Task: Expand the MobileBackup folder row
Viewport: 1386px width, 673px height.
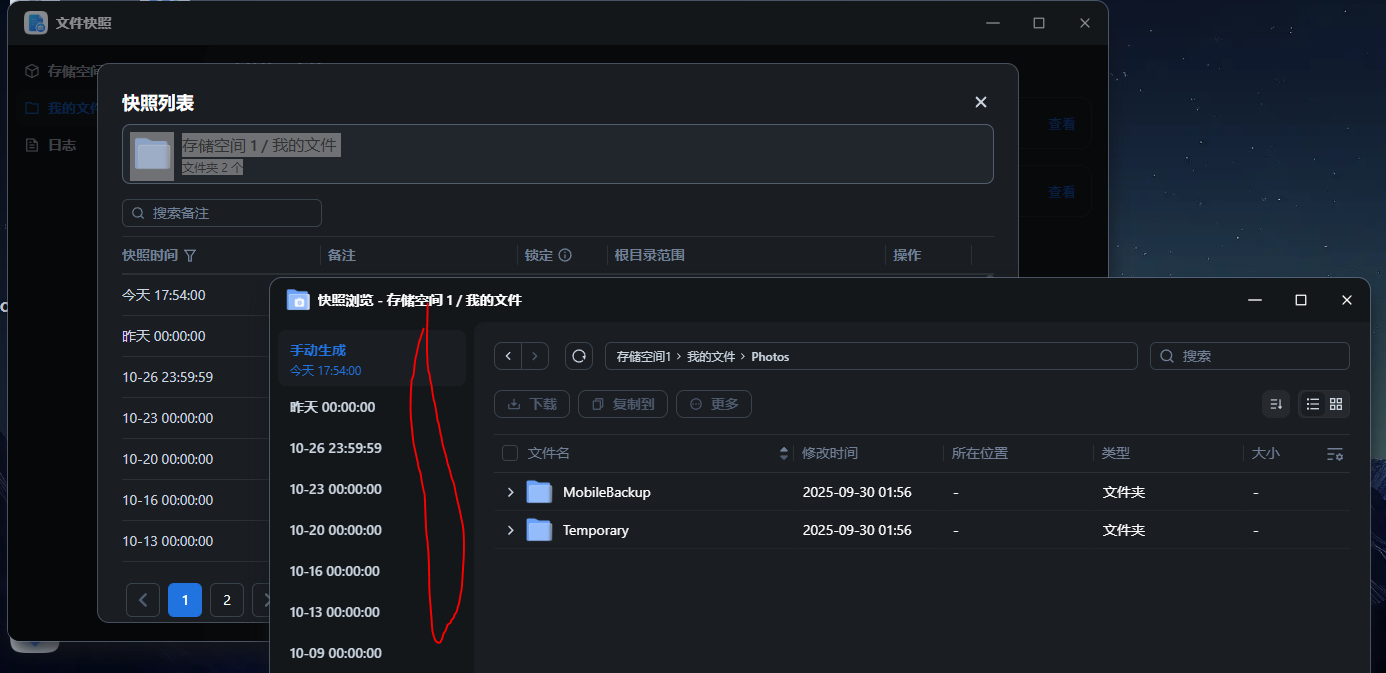Action: 510,492
